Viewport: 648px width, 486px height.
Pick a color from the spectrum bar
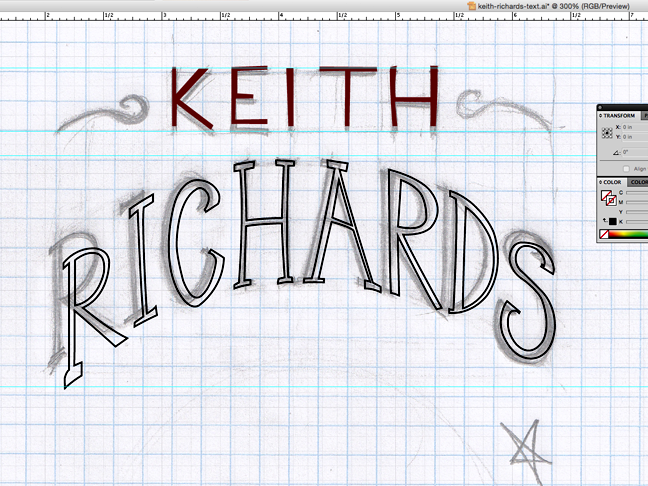[x=628, y=234]
